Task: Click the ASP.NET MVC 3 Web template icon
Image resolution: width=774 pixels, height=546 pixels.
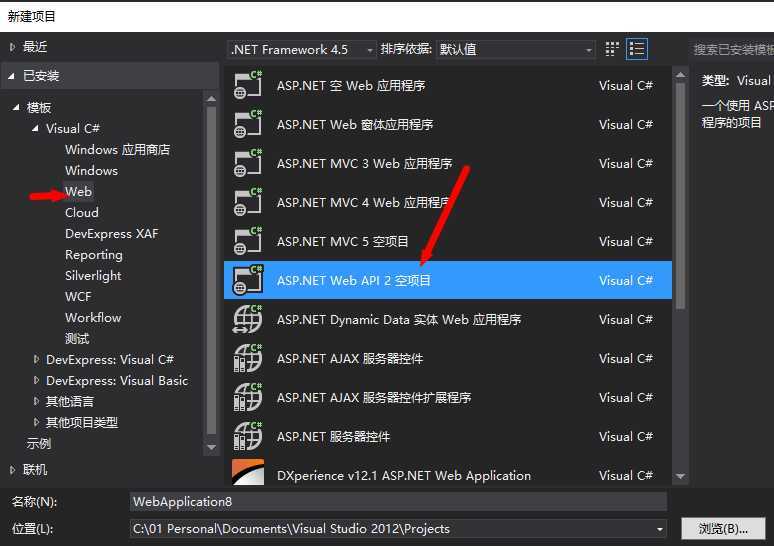Action: tap(248, 163)
